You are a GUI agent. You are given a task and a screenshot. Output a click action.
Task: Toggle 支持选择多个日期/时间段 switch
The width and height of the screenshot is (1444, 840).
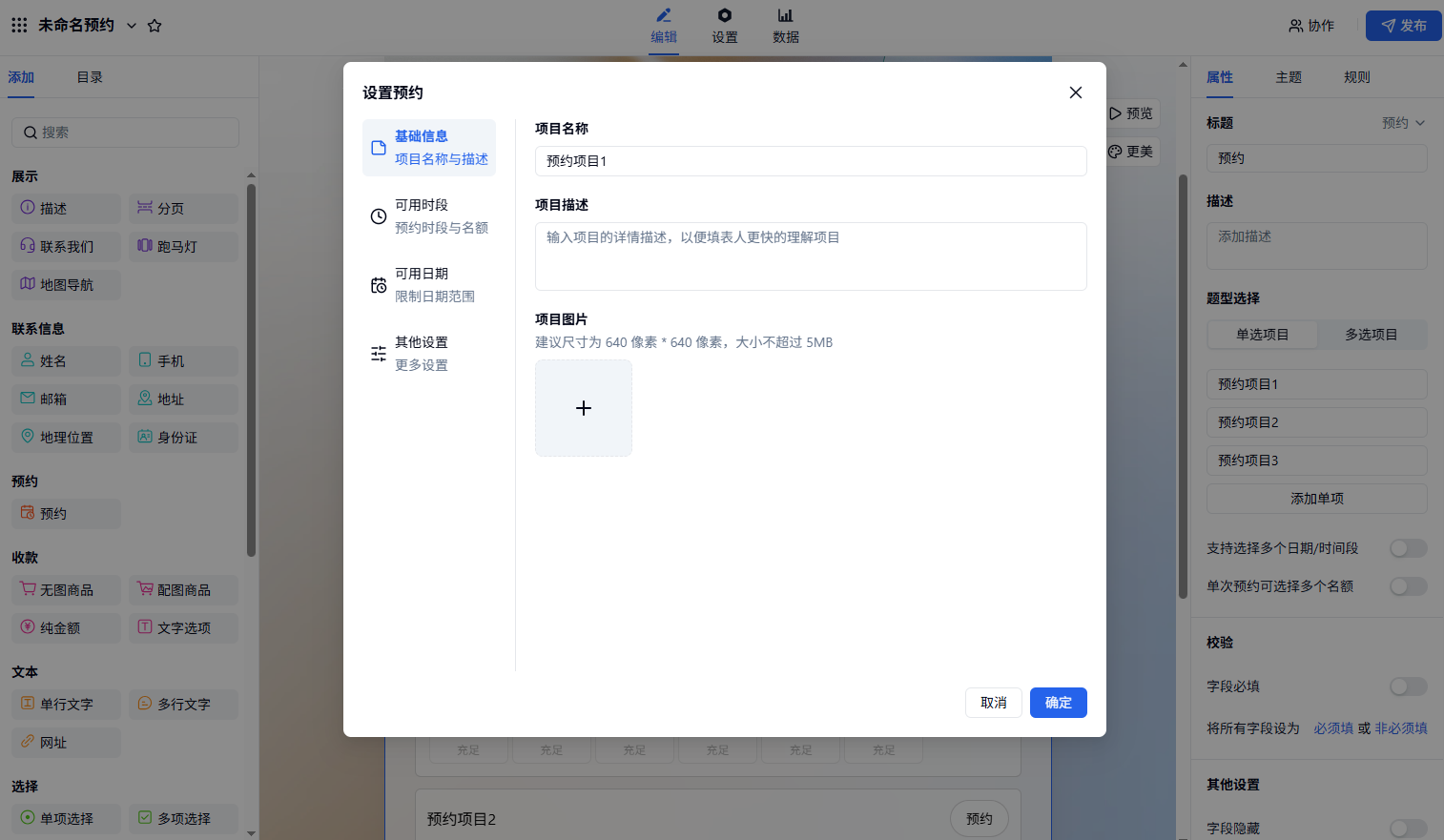coord(1408,548)
